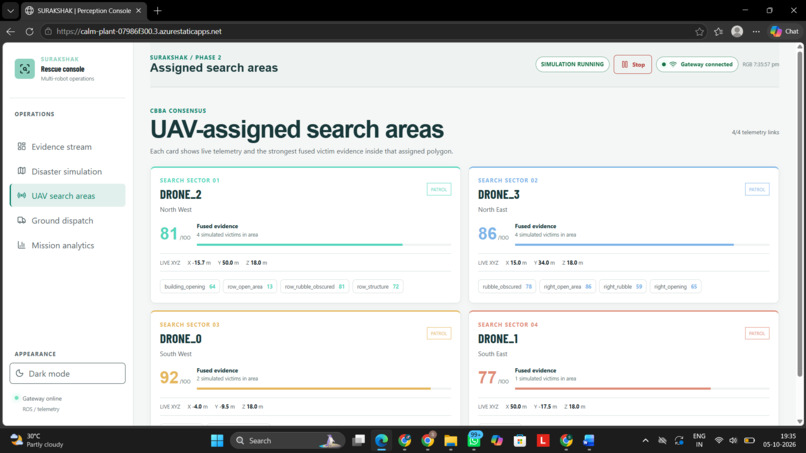Click PATROL badge on DRONE_1 card
806x453 pixels.
click(757, 333)
